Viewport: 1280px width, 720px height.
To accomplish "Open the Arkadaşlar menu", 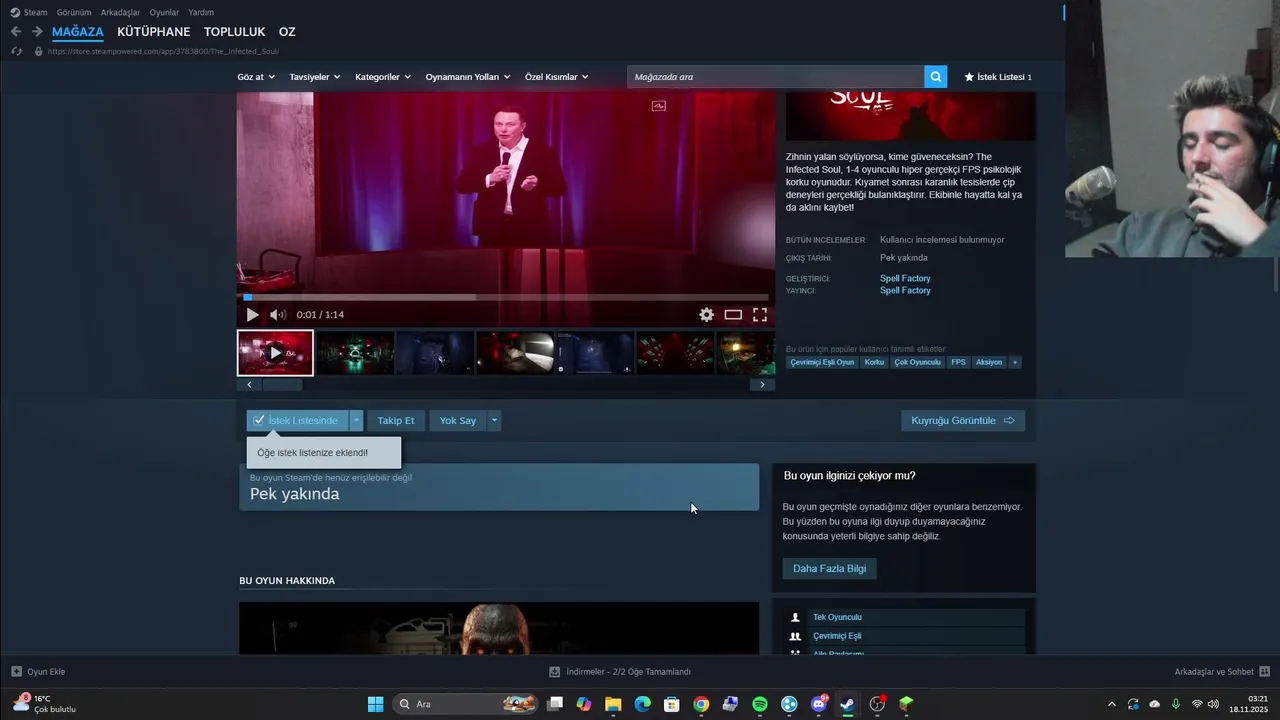I will 121,12.
